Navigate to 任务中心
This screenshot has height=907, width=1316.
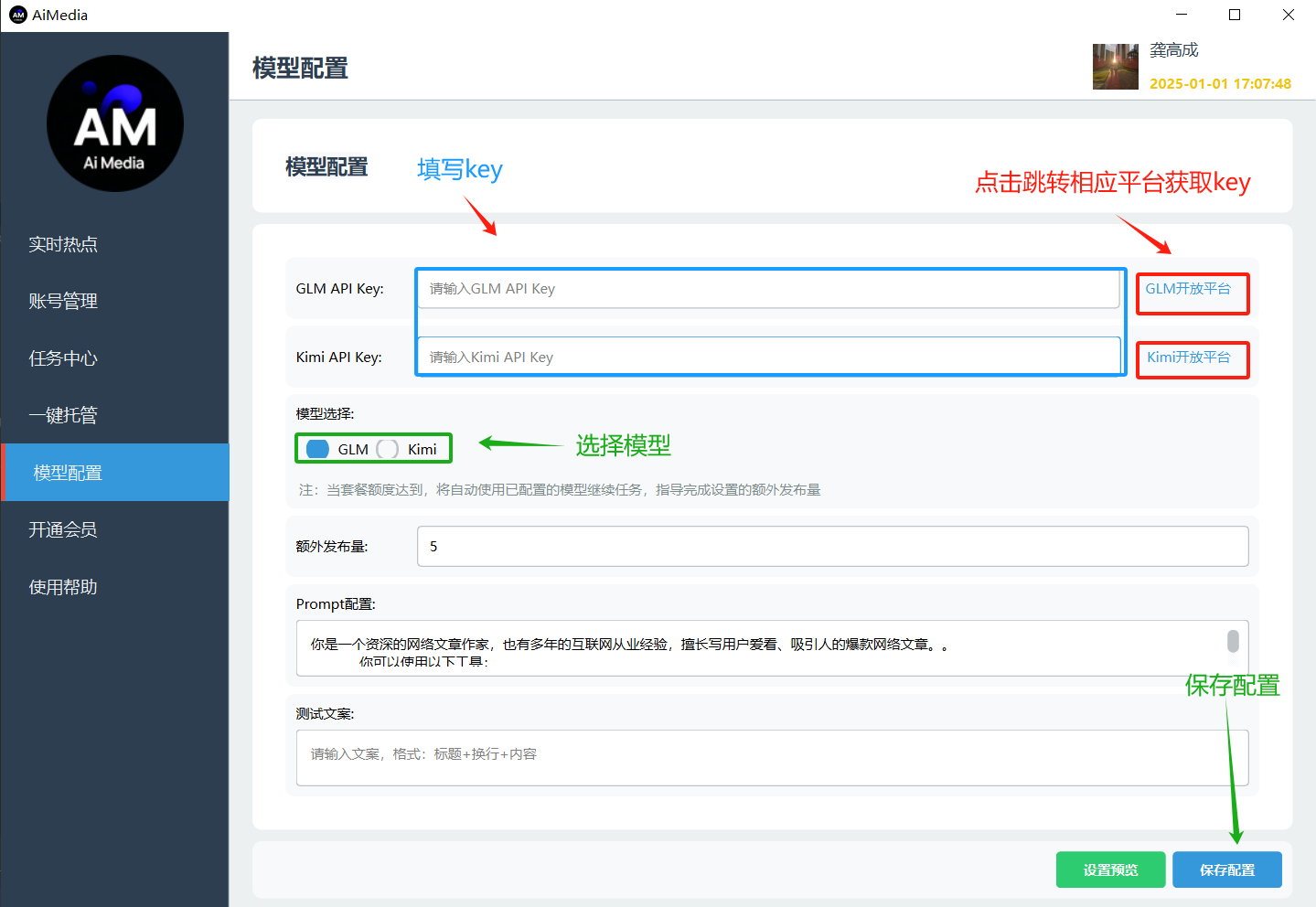point(62,358)
